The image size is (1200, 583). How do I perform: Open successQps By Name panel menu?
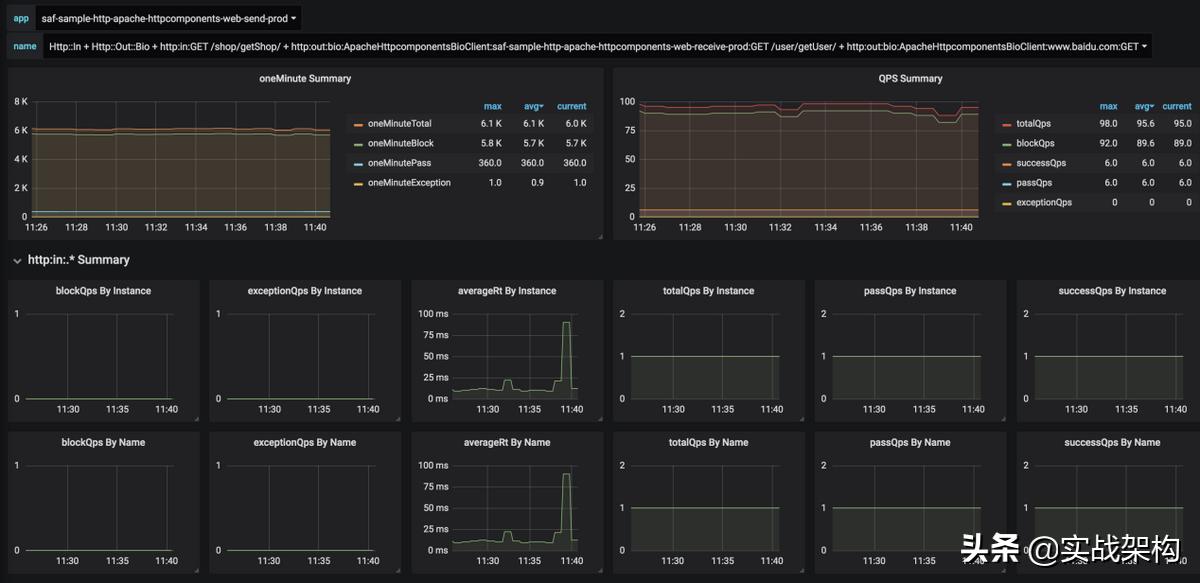coord(1112,442)
